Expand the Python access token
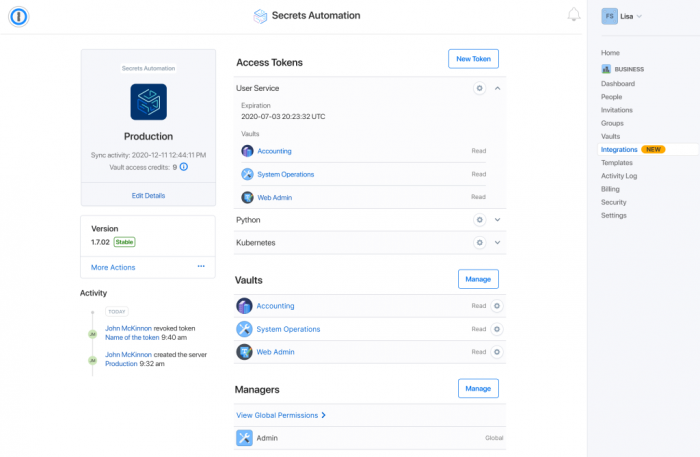 coord(497,219)
